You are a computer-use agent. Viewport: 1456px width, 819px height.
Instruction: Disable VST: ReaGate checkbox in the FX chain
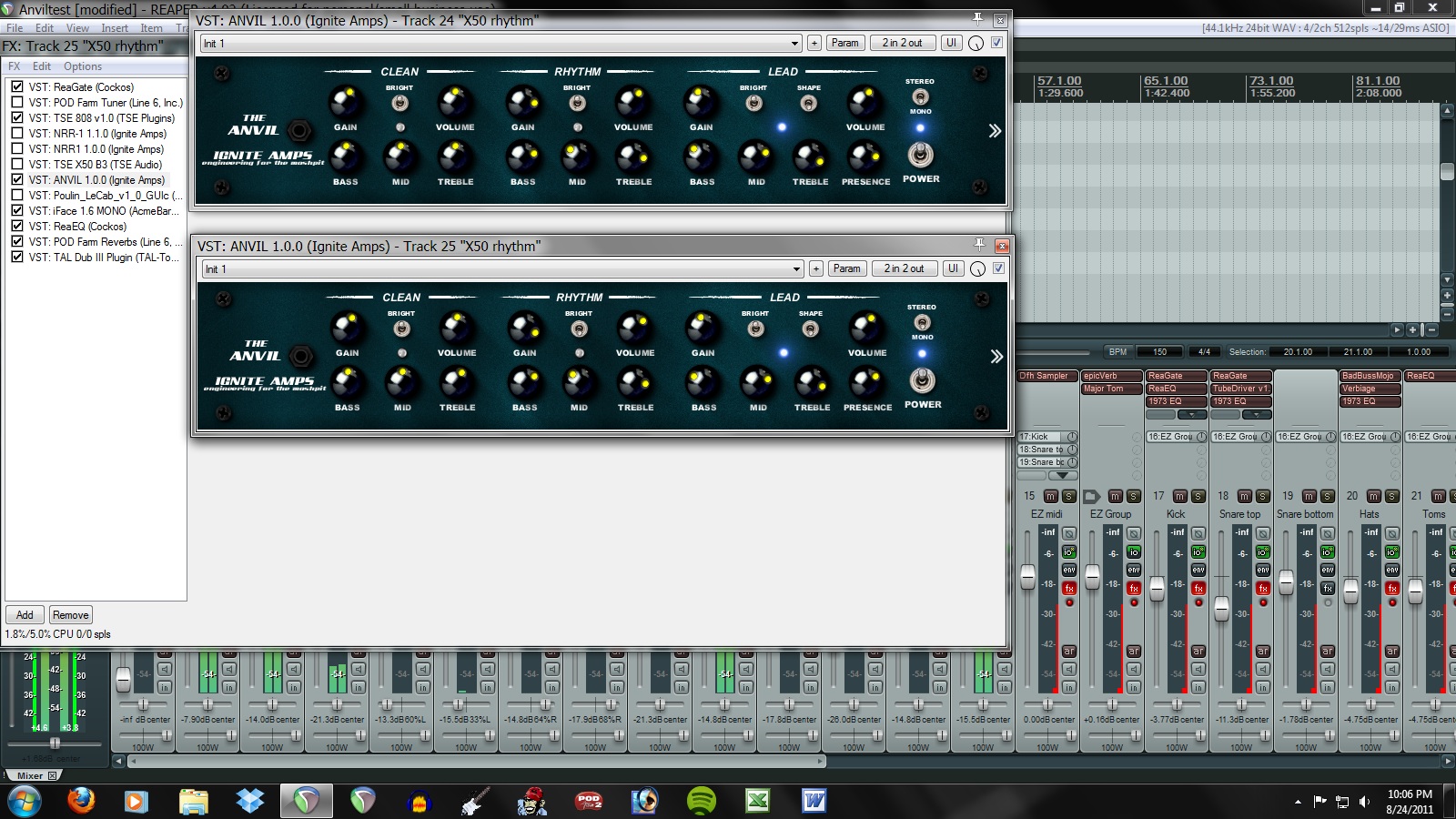pos(16,86)
